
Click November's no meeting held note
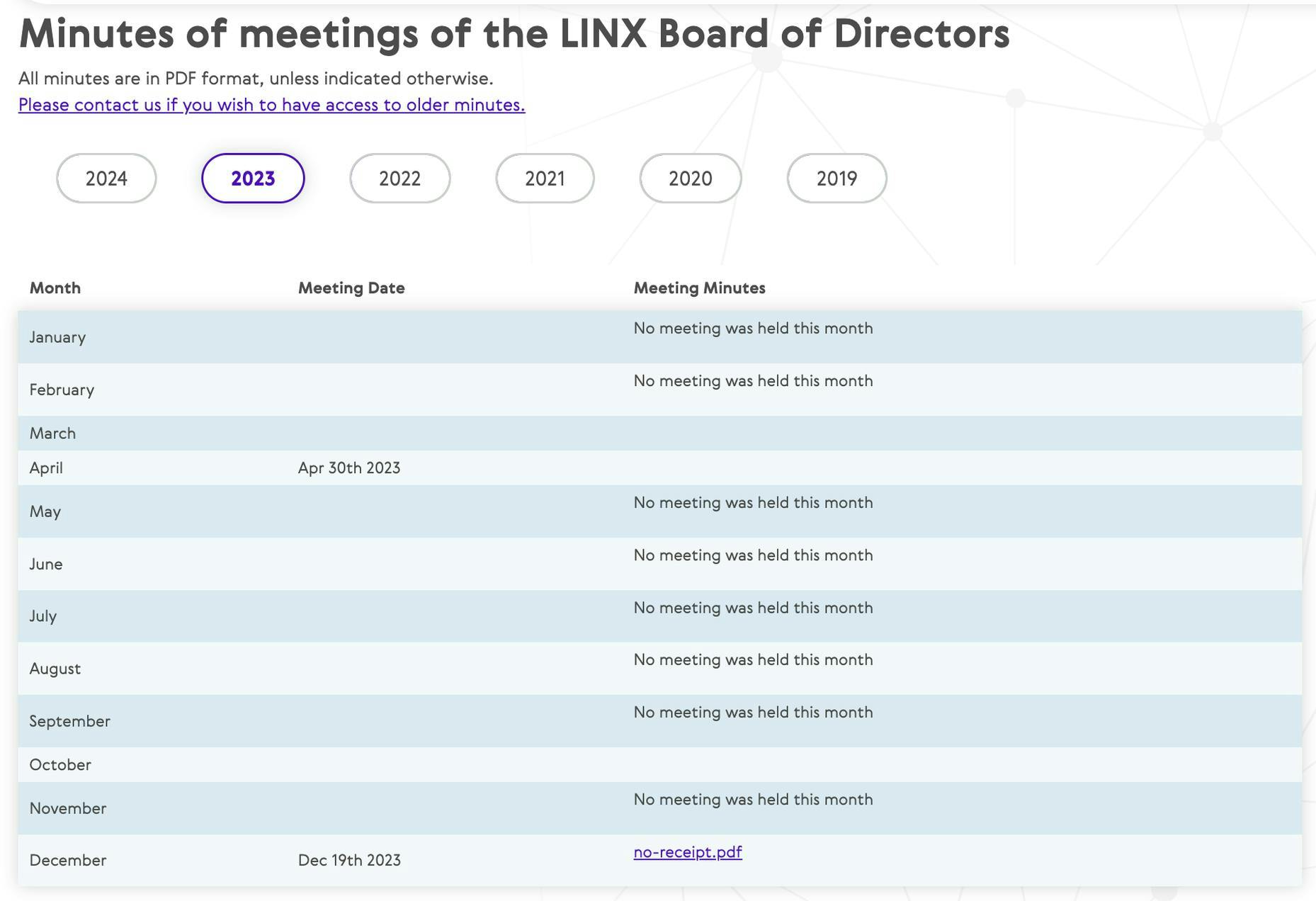753,800
